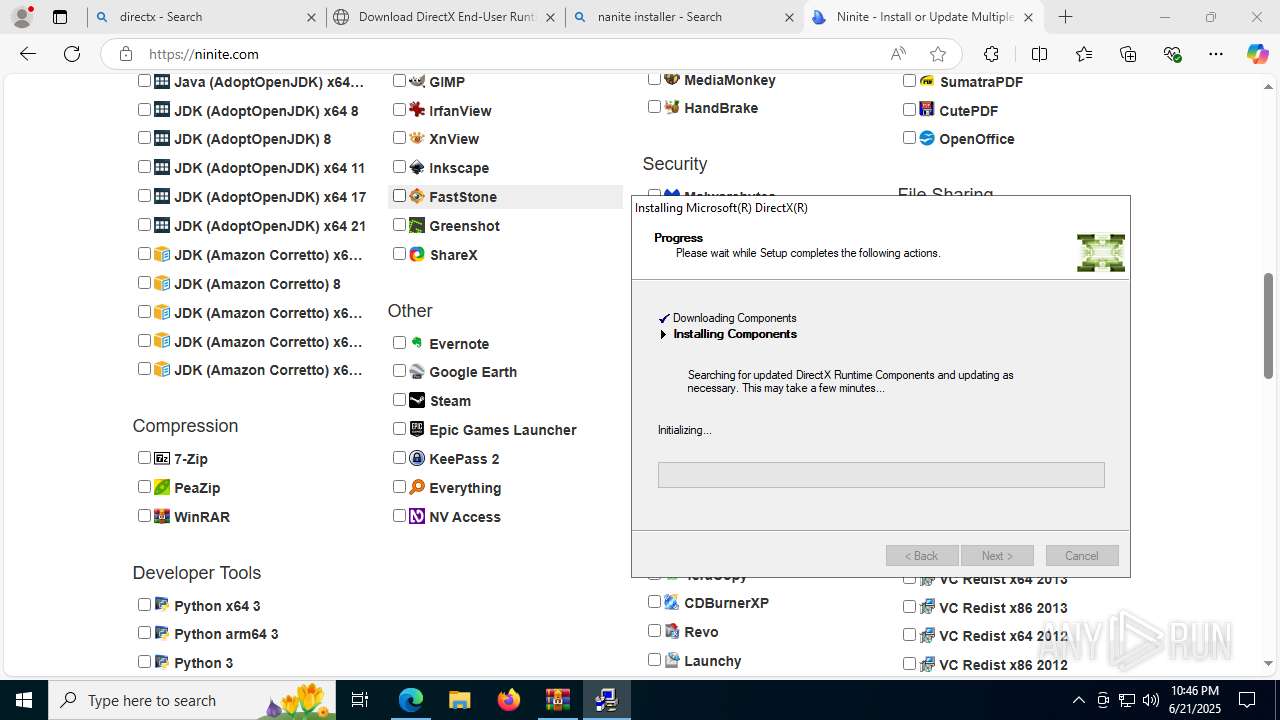
Task: Open File Explorer from the taskbar
Action: pos(460,700)
